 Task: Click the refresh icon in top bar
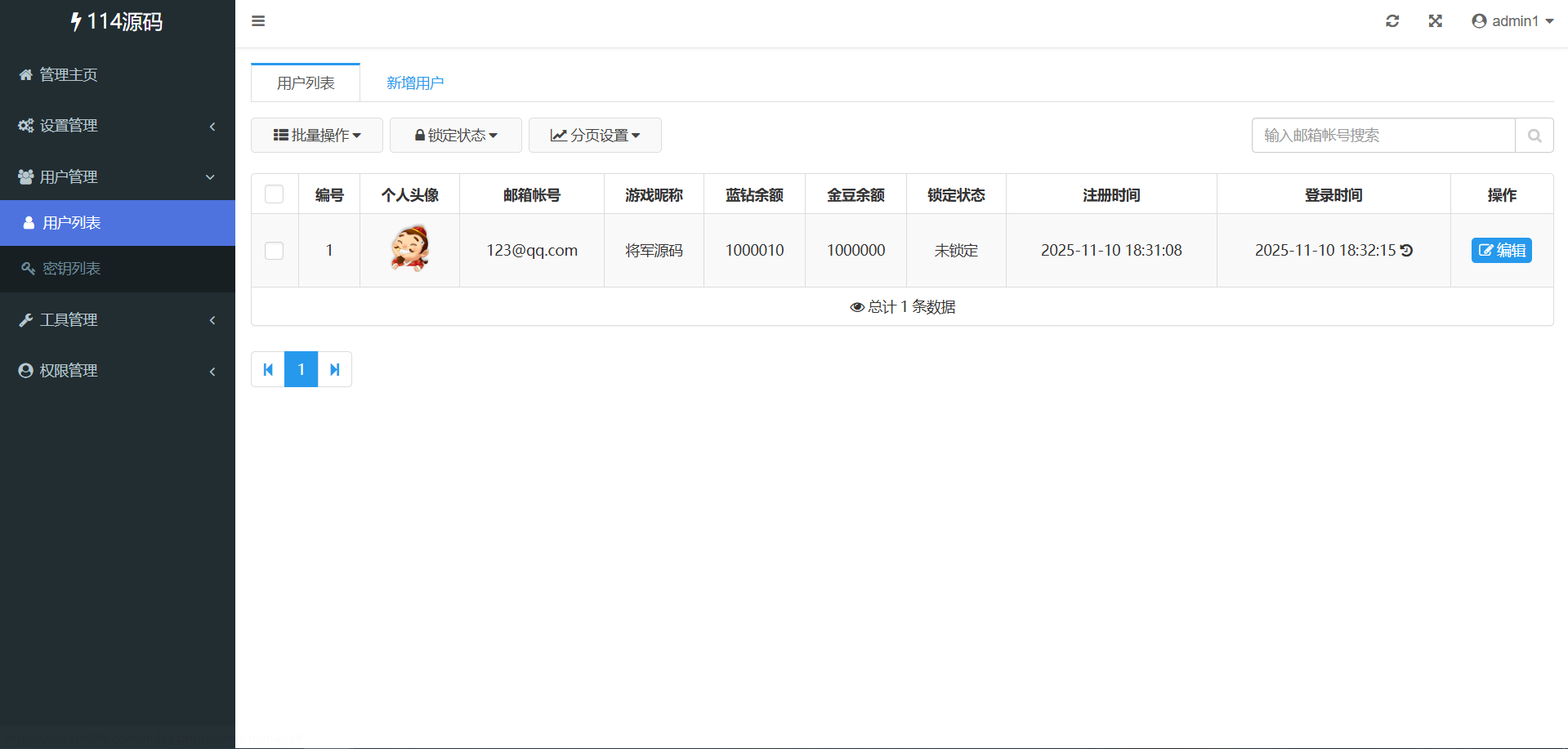click(1392, 21)
